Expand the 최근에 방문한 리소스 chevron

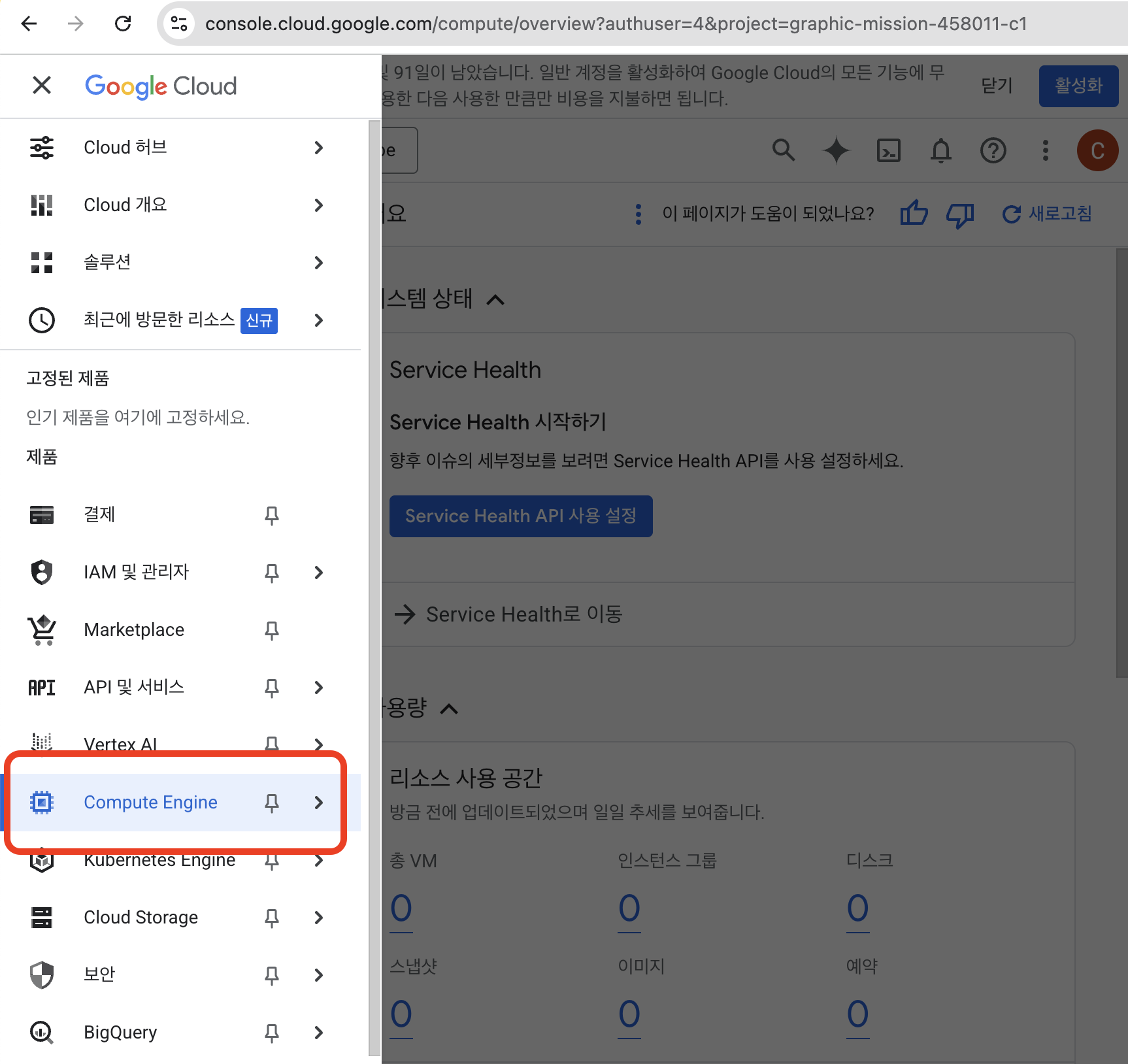point(319,320)
